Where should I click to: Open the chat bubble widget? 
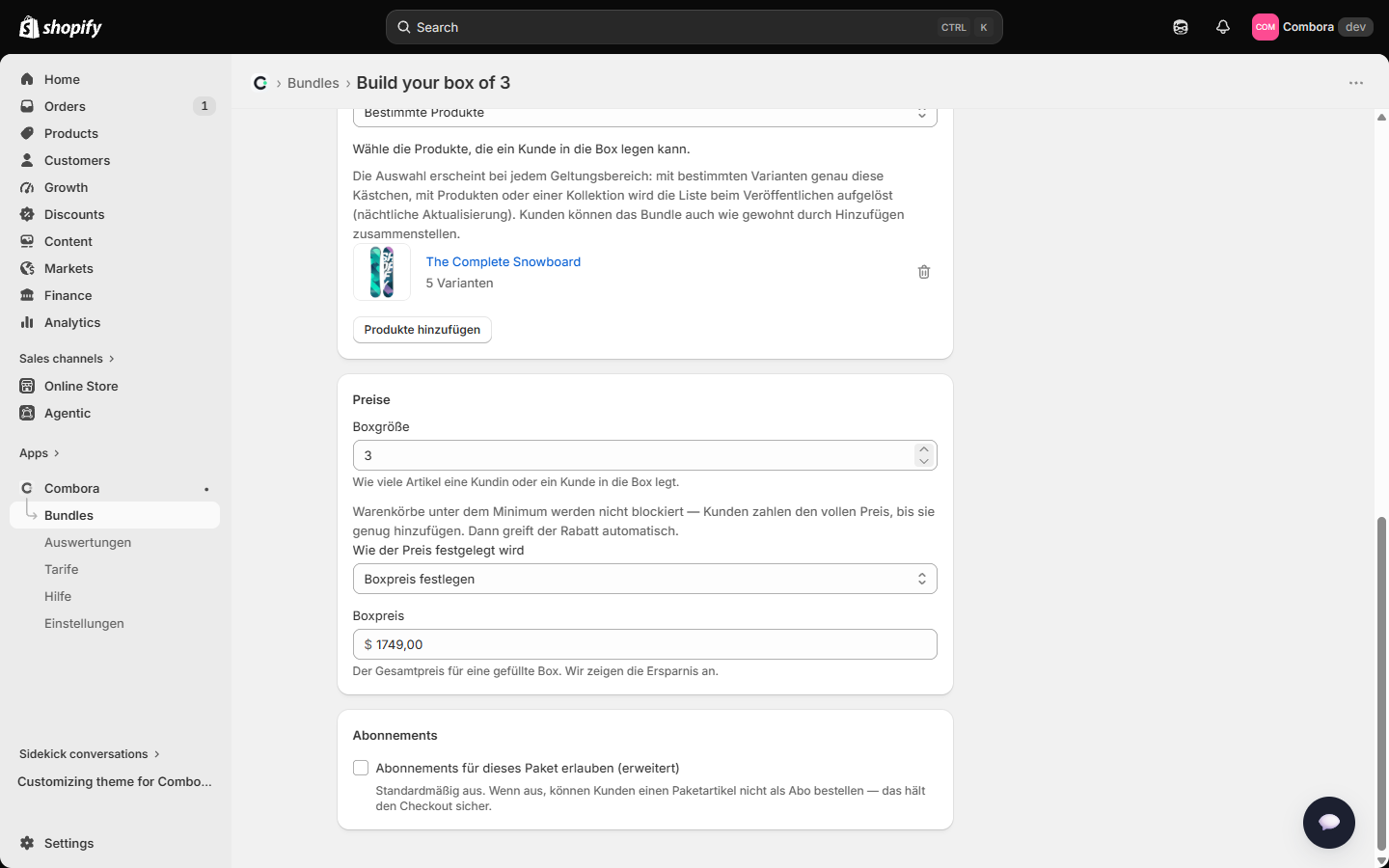click(1329, 823)
